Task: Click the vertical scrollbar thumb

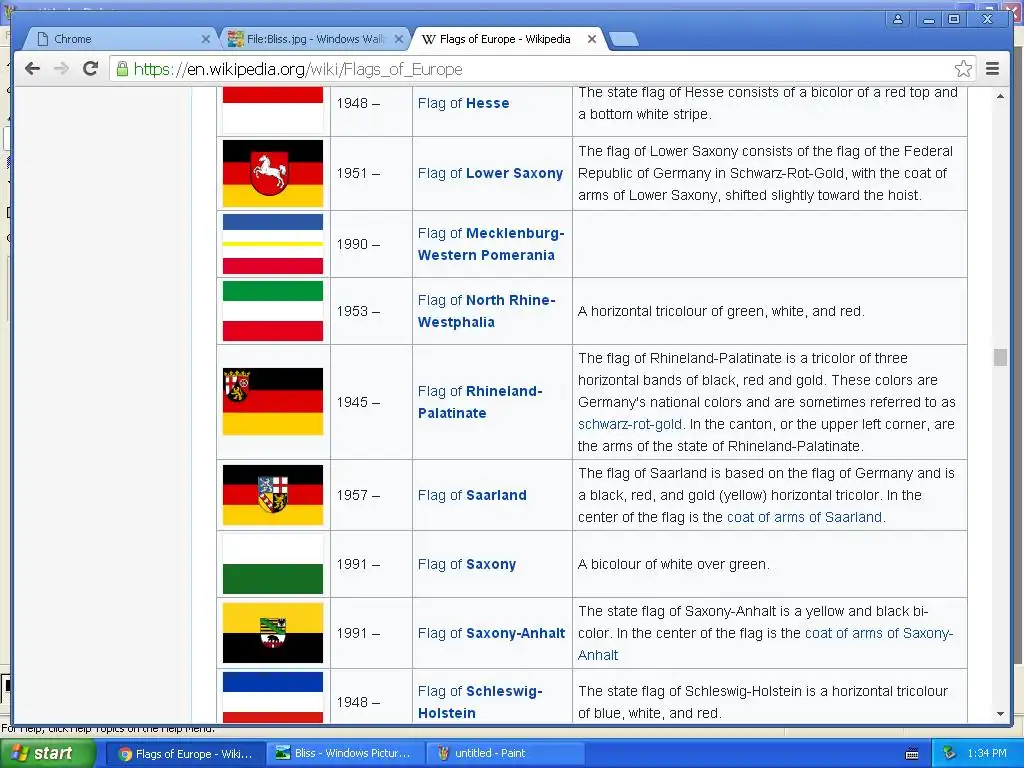Action: click(1000, 357)
